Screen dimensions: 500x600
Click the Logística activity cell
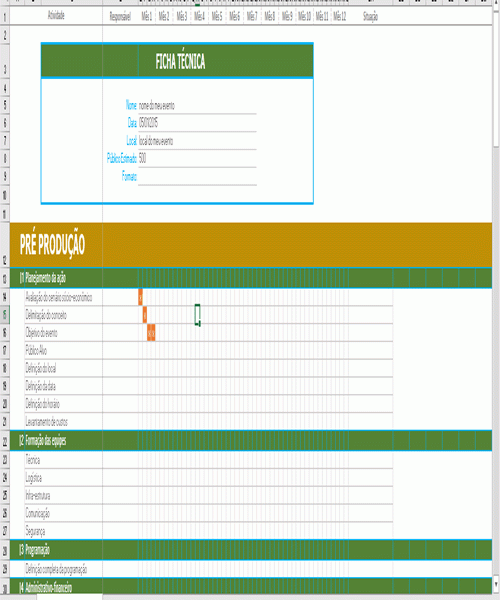click(64, 478)
